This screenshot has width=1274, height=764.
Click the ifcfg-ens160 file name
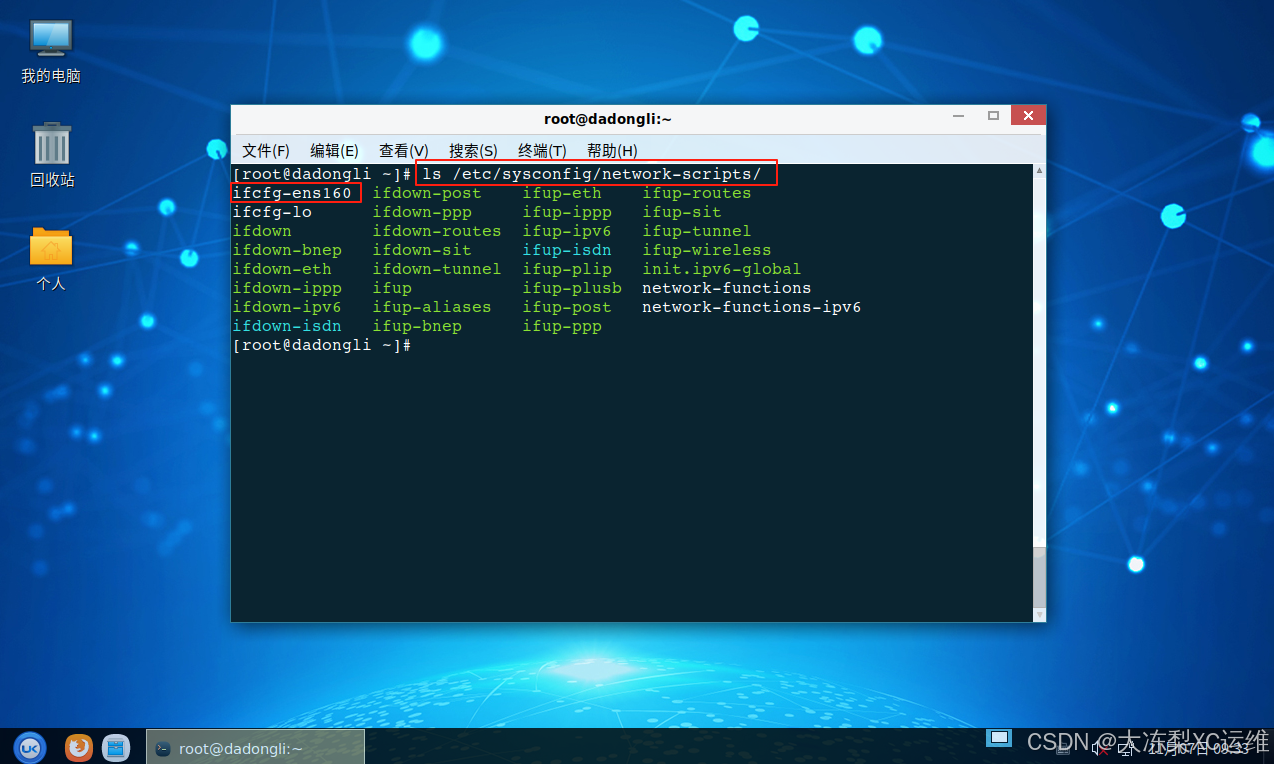tap(292, 193)
